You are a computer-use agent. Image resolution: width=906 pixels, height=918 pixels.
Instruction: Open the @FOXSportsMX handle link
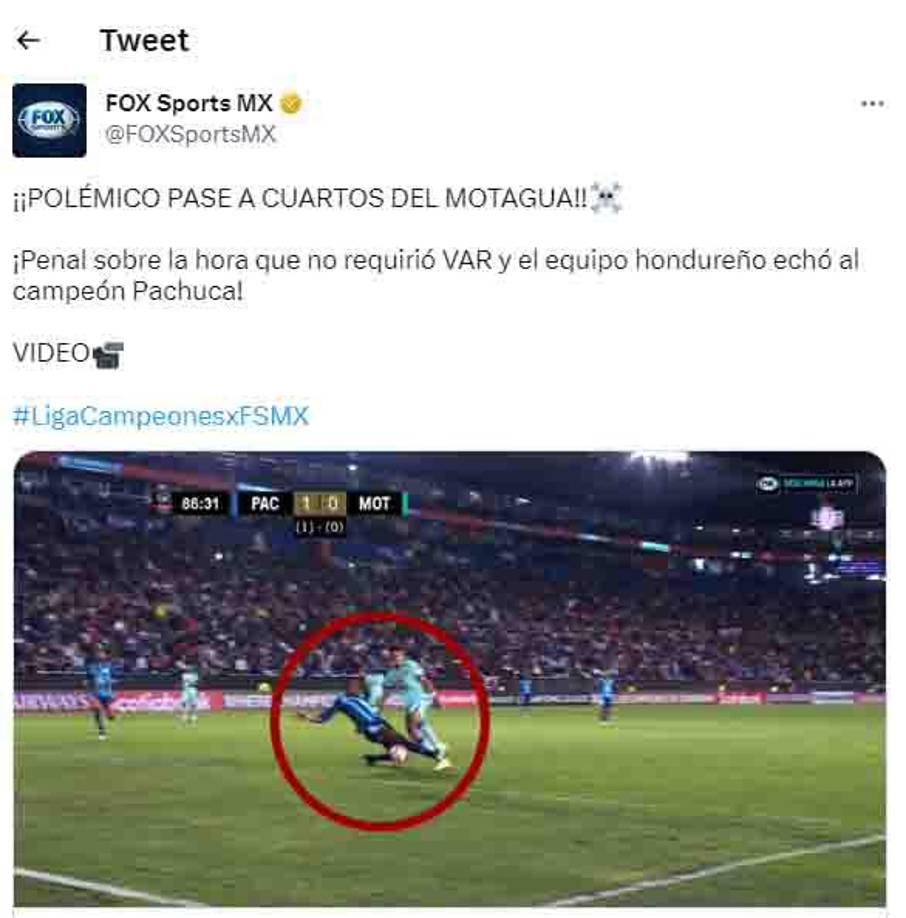point(190,134)
